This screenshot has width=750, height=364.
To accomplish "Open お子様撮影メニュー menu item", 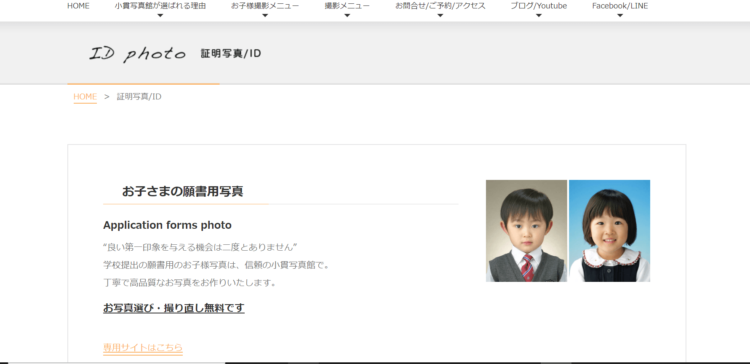I will point(265,6).
